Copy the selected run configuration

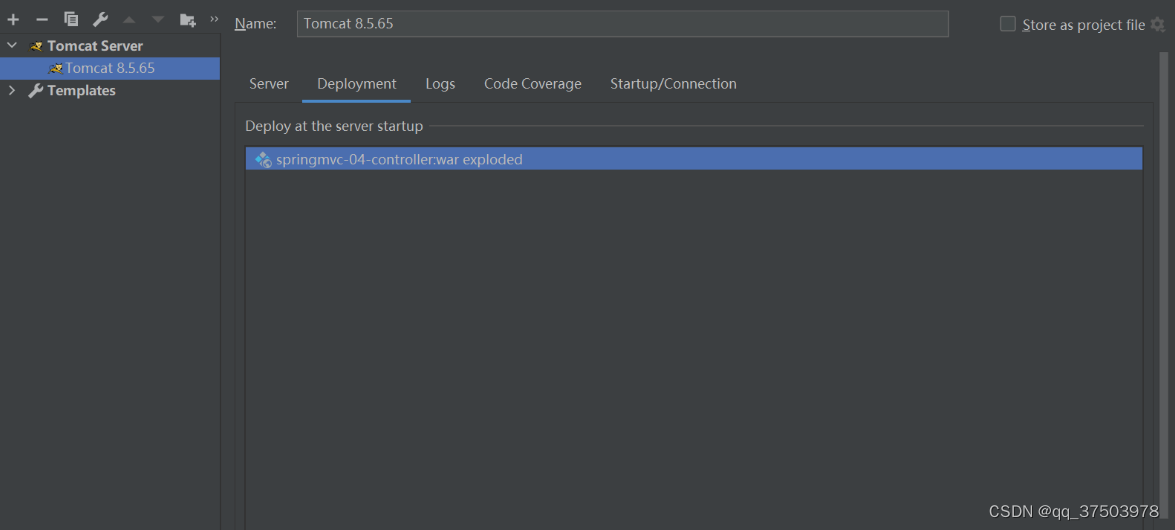tap(71, 19)
